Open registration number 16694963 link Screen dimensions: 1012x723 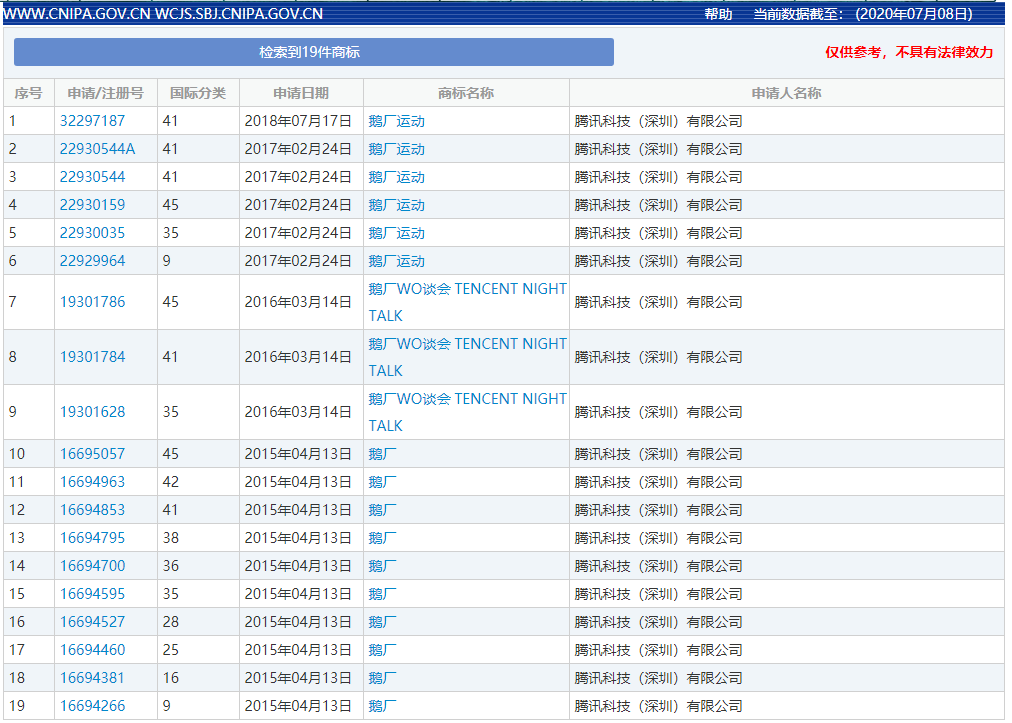92,482
